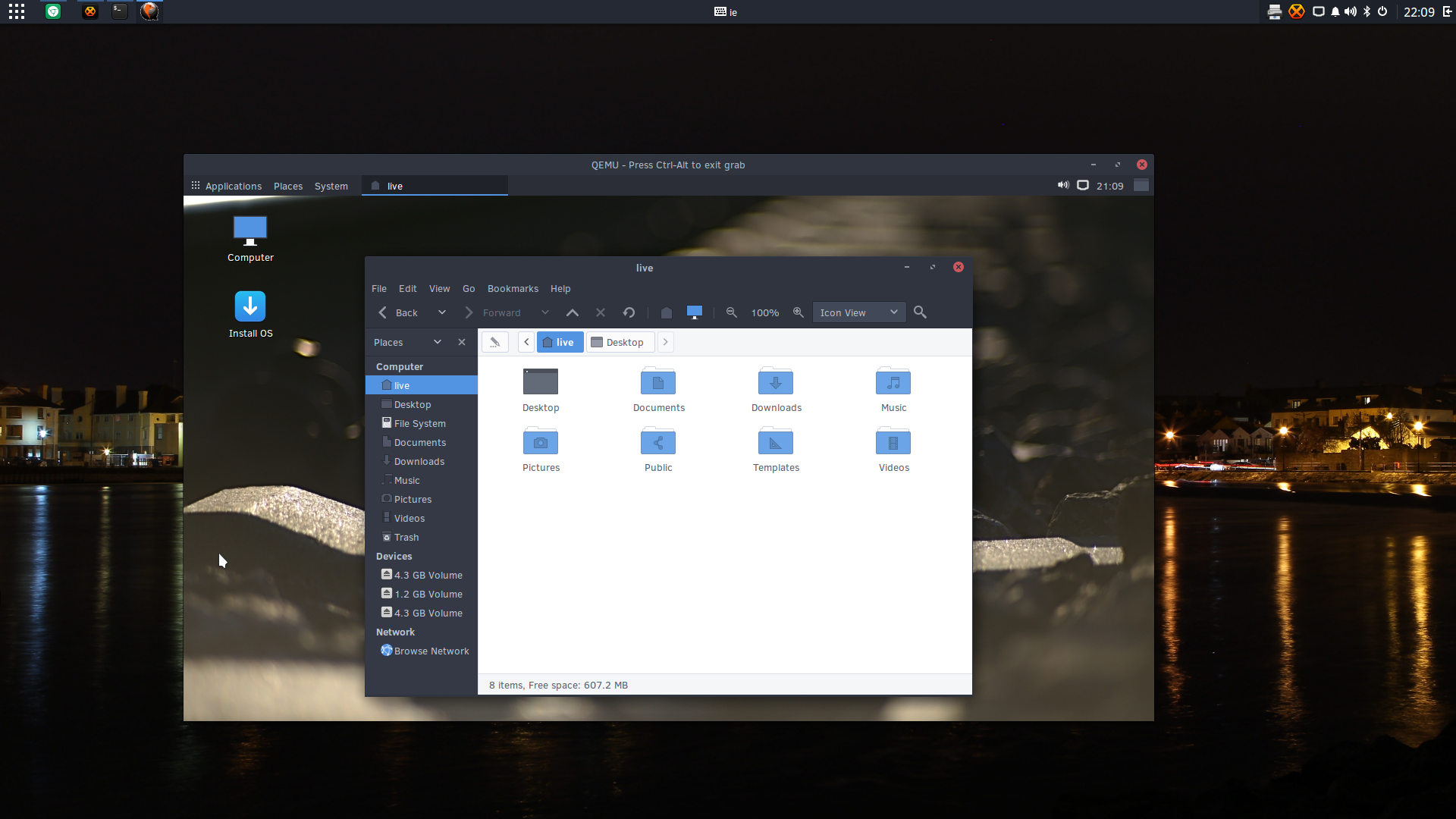The width and height of the screenshot is (1456, 819).
Task: Toggle the text-based location edit button
Action: click(495, 343)
